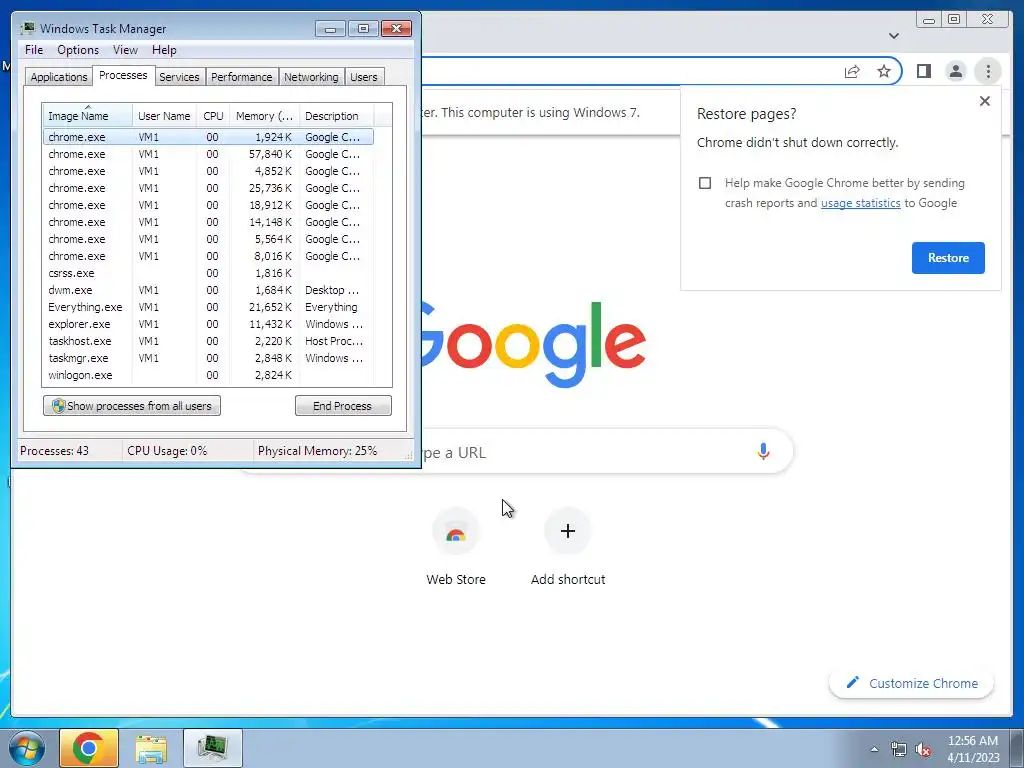
Task: Tick the send crash reports checkbox
Action: pyautogui.click(x=705, y=183)
